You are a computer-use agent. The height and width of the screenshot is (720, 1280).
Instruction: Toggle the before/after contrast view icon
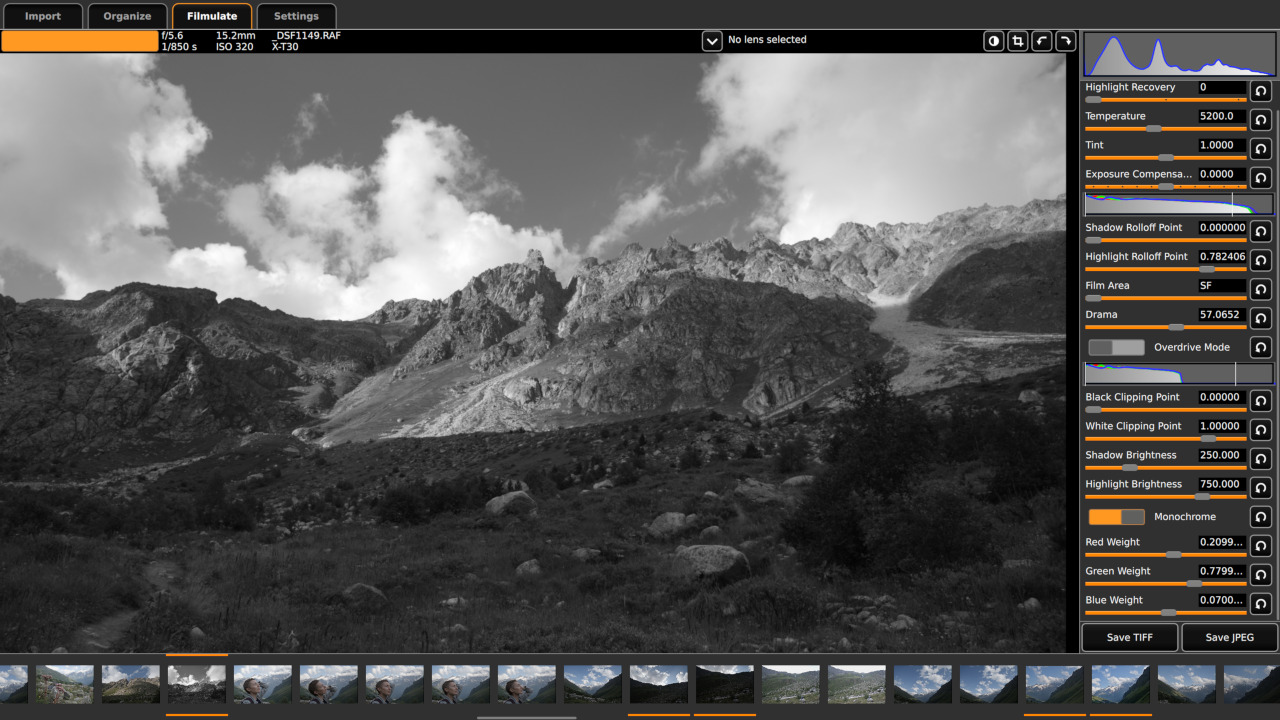994,41
